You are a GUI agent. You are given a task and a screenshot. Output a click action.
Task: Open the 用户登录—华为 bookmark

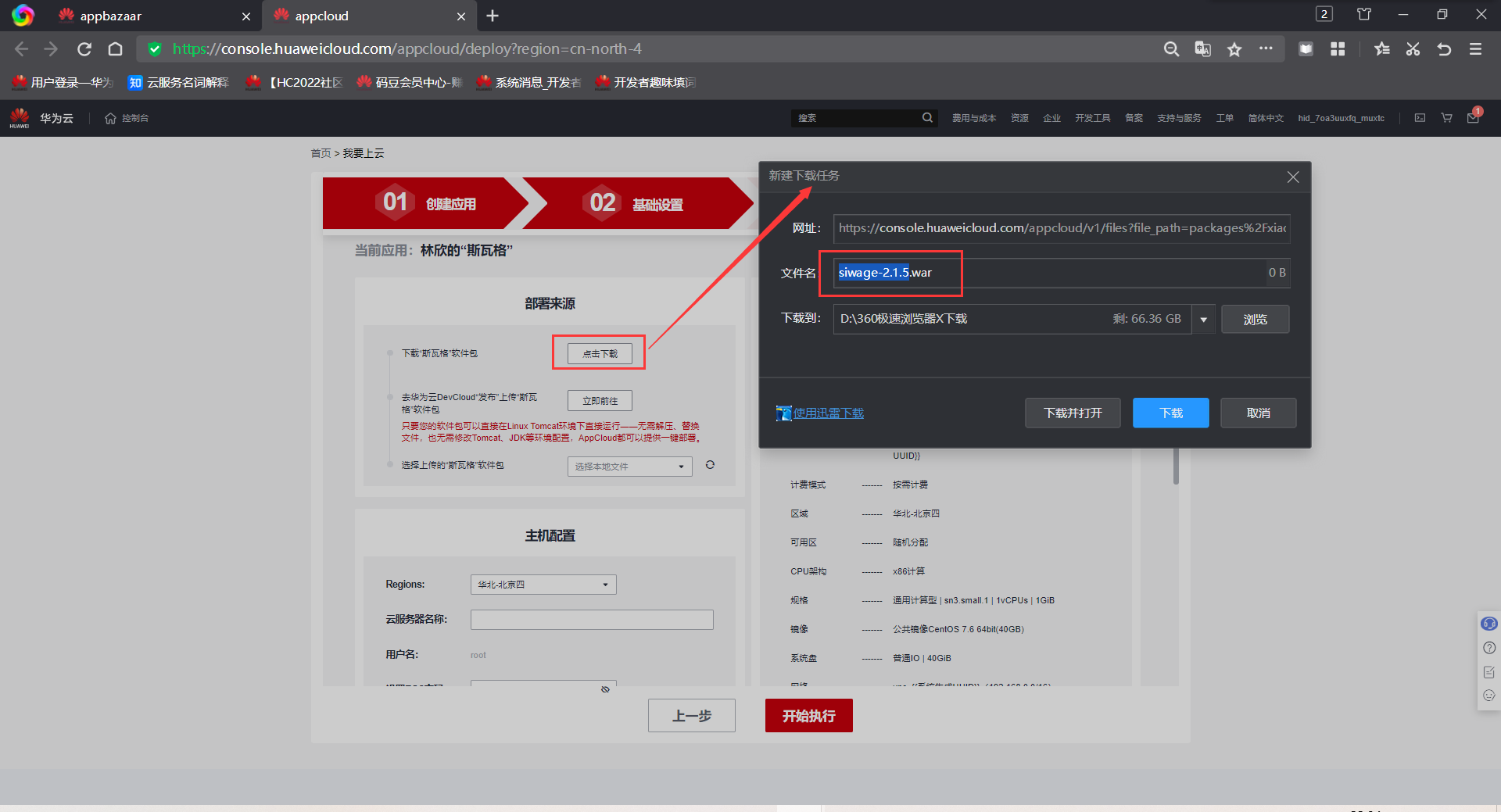[63, 82]
